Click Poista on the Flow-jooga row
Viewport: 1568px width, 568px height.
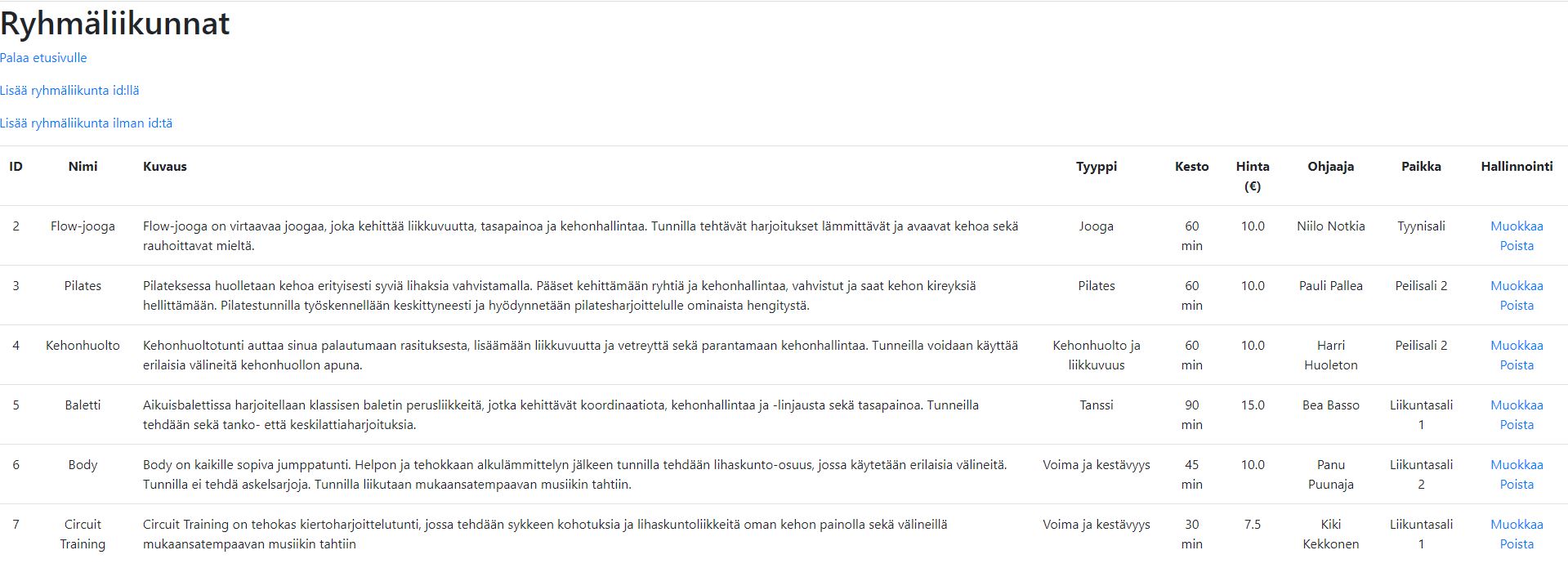[x=1517, y=244]
